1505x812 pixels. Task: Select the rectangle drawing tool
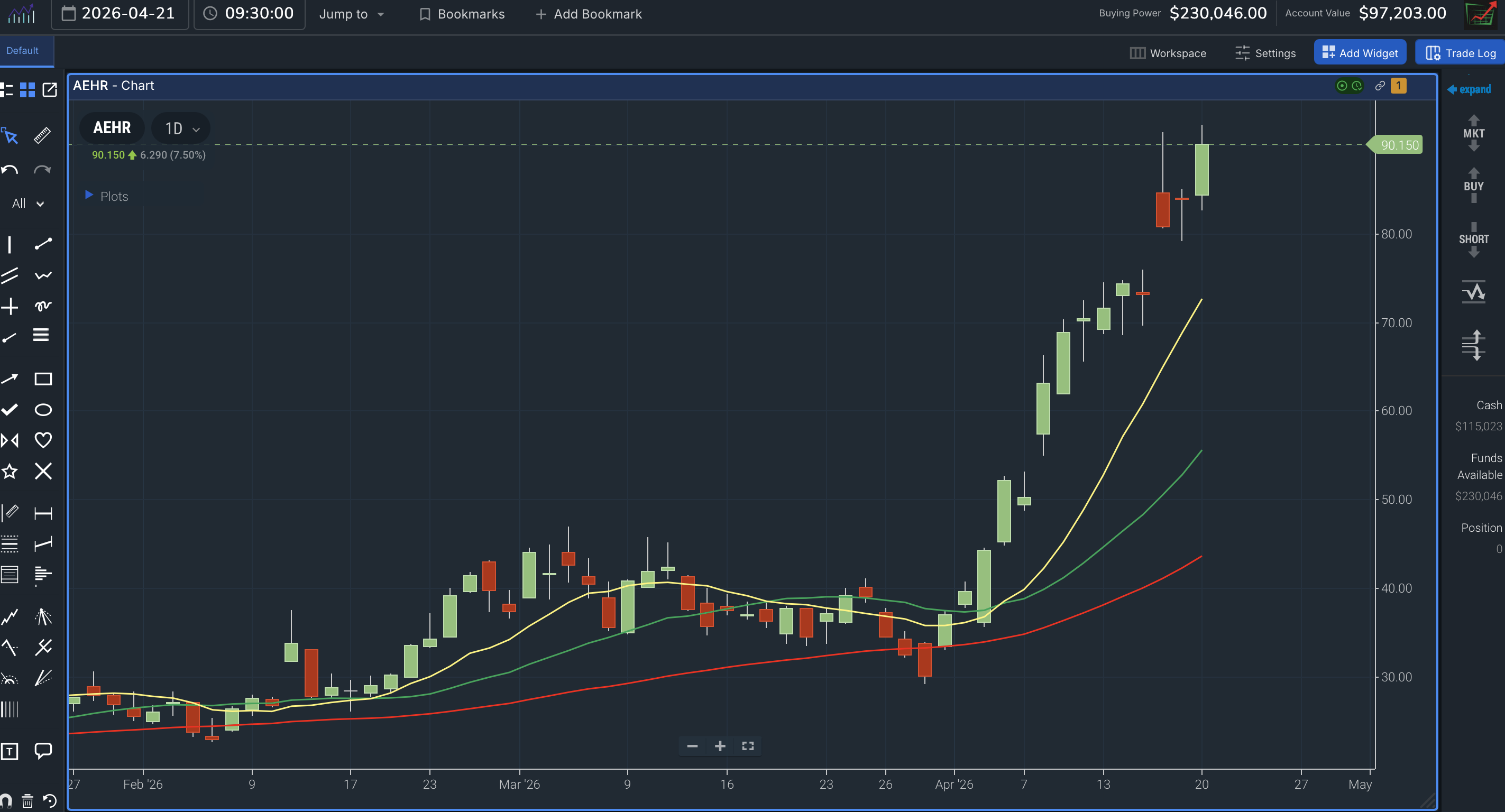(43, 379)
